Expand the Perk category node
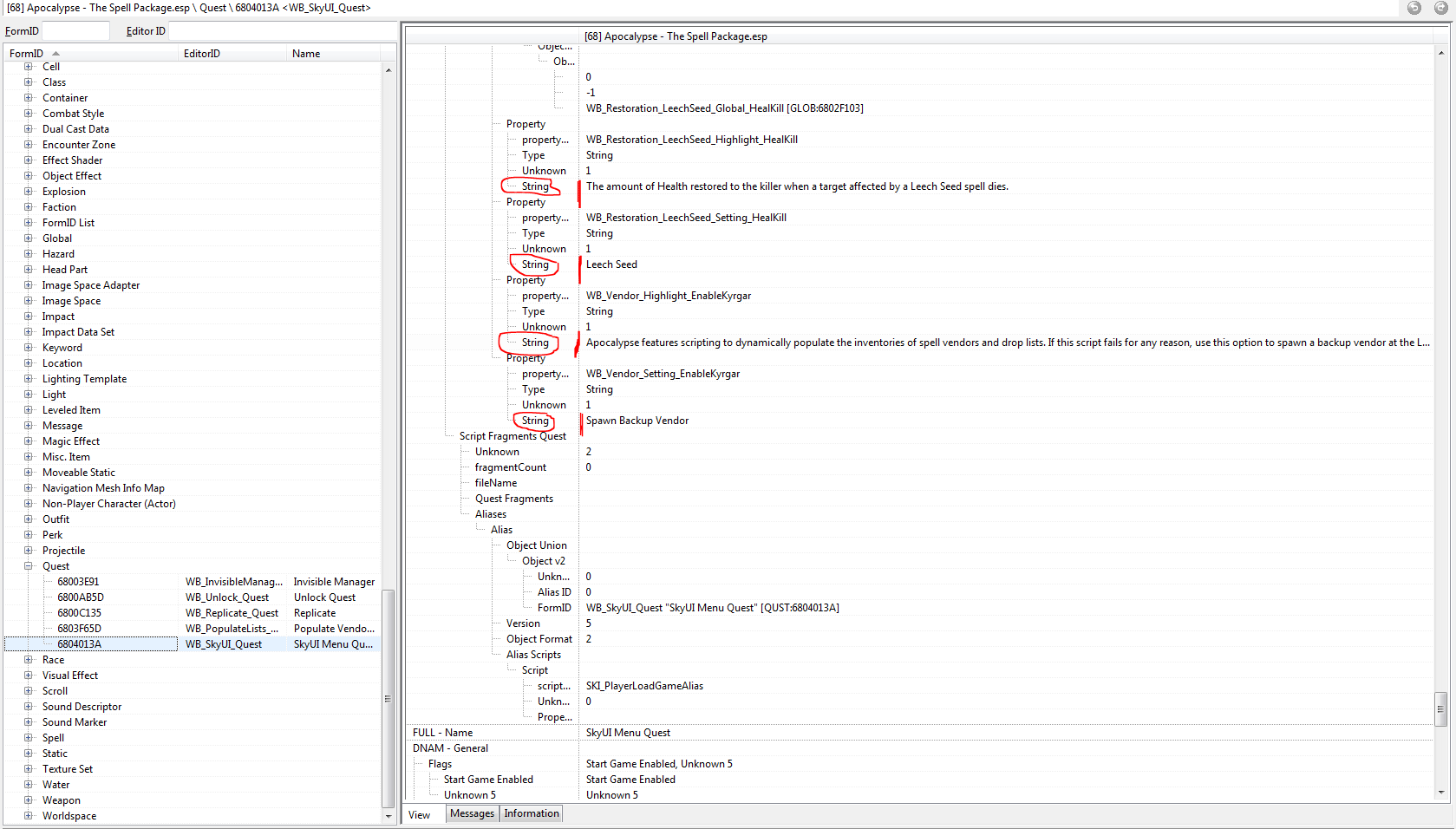The image size is (1456, 829). tap(29, 535)
